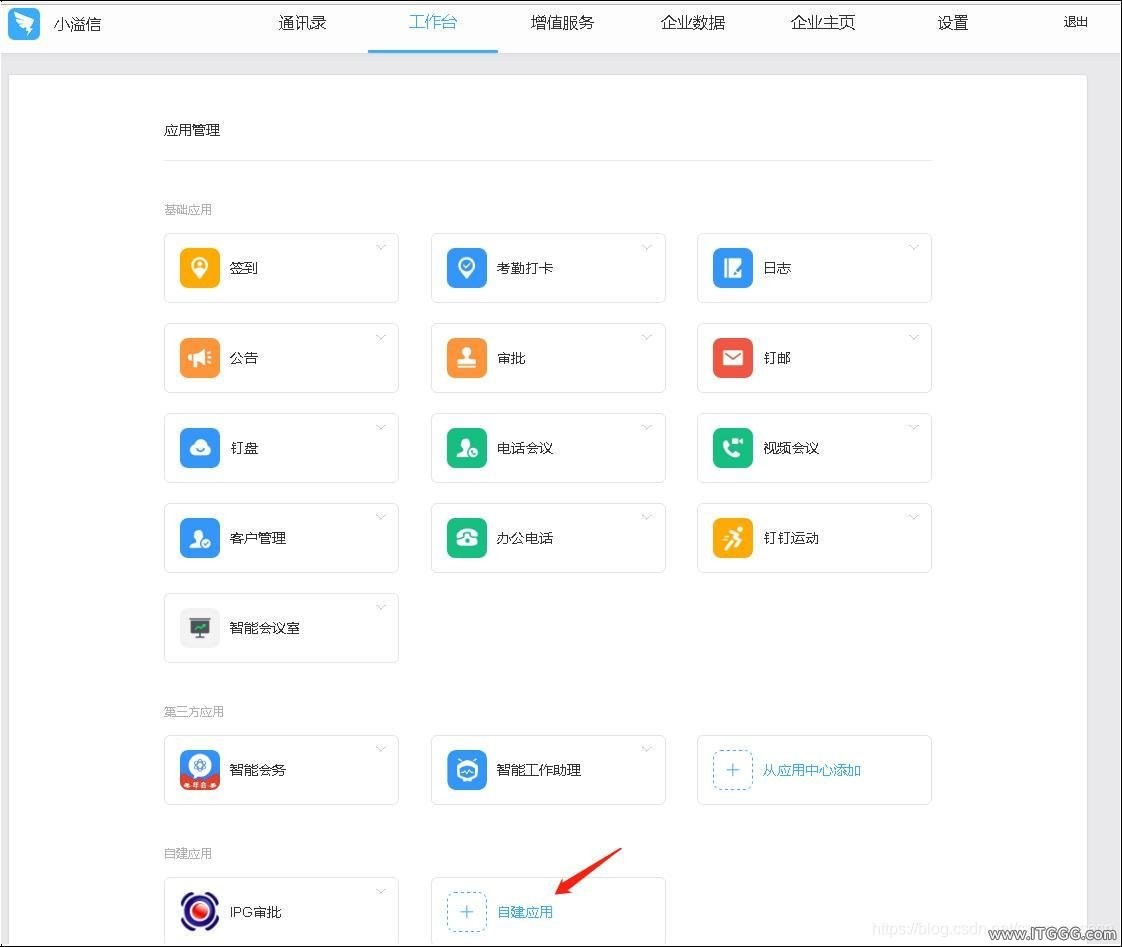Click the 基础应用 section label

click(x=187, y=210)
